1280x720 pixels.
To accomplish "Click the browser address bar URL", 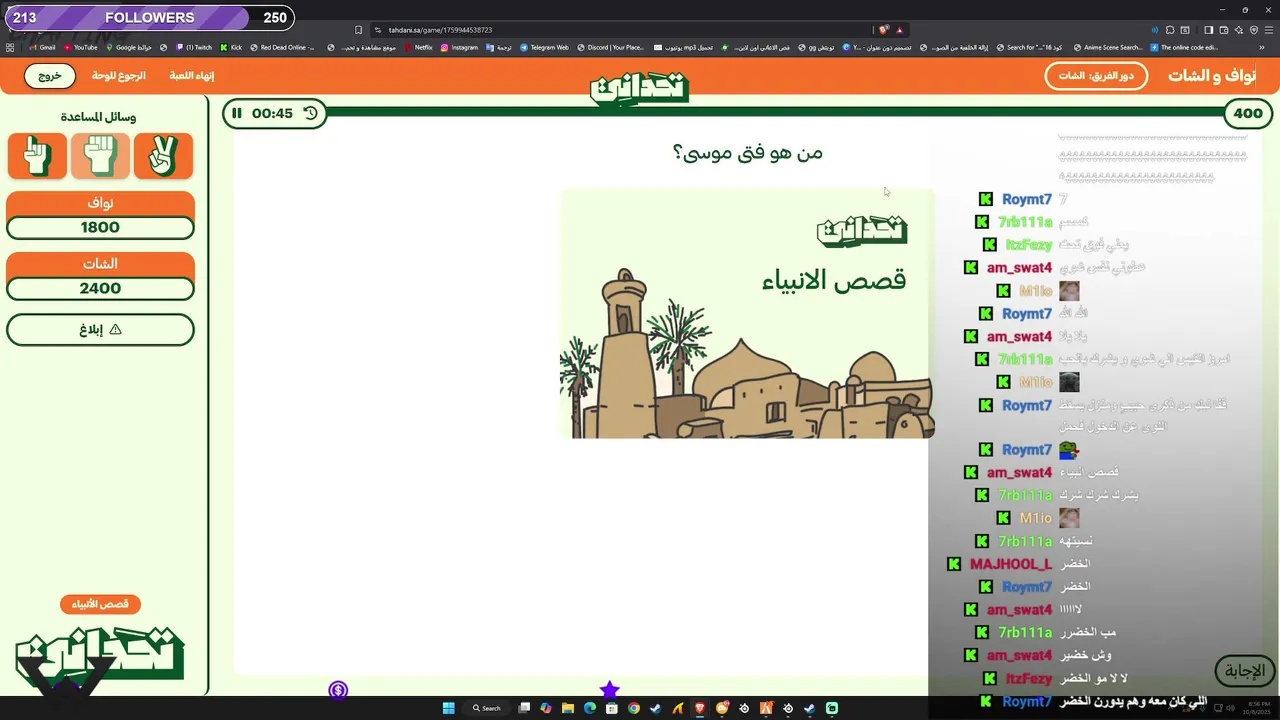I will [440, 30].
